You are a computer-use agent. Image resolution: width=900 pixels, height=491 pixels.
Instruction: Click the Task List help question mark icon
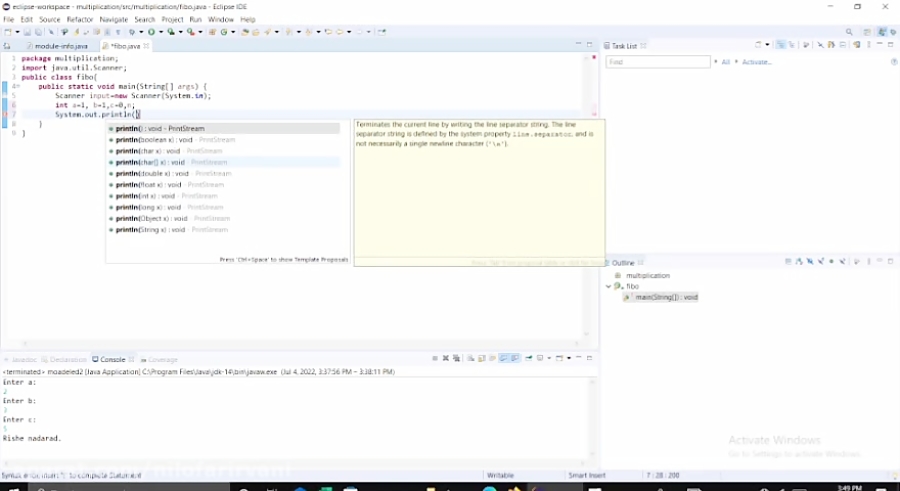tap(893, 62)
